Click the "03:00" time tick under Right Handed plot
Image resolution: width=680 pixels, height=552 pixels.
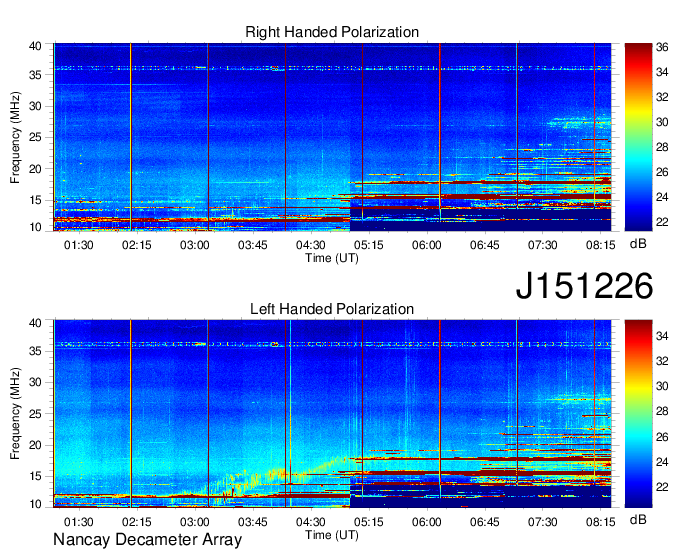[195, 245]
